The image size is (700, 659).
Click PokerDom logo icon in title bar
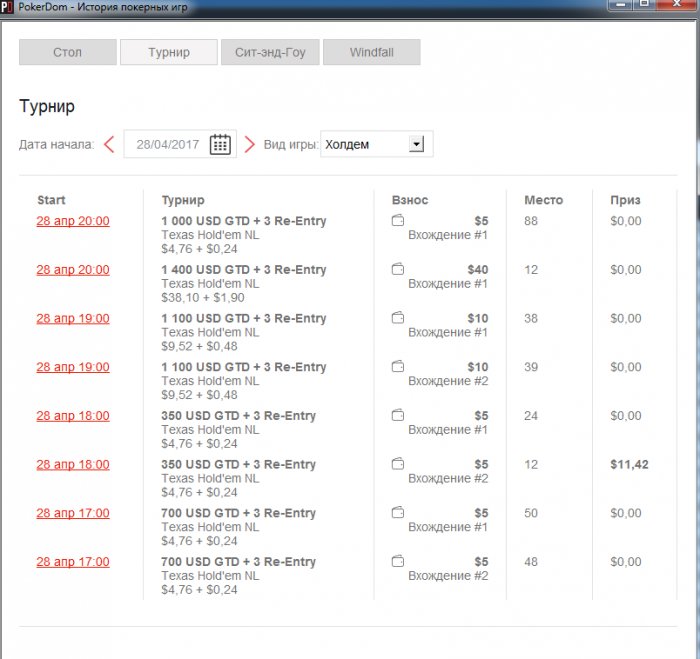tap(7, 8)
